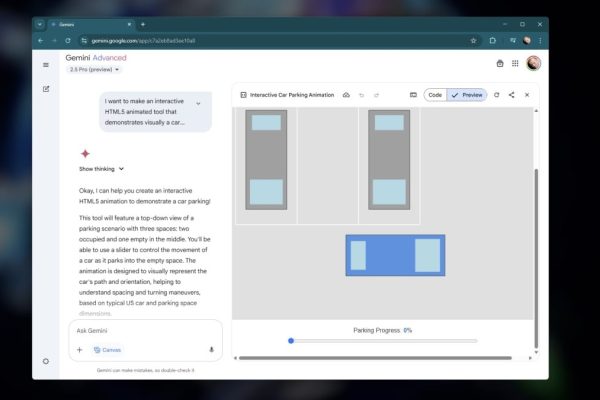Open the Google apps grid icon
The image size is (600, 400).
point(515,64)
